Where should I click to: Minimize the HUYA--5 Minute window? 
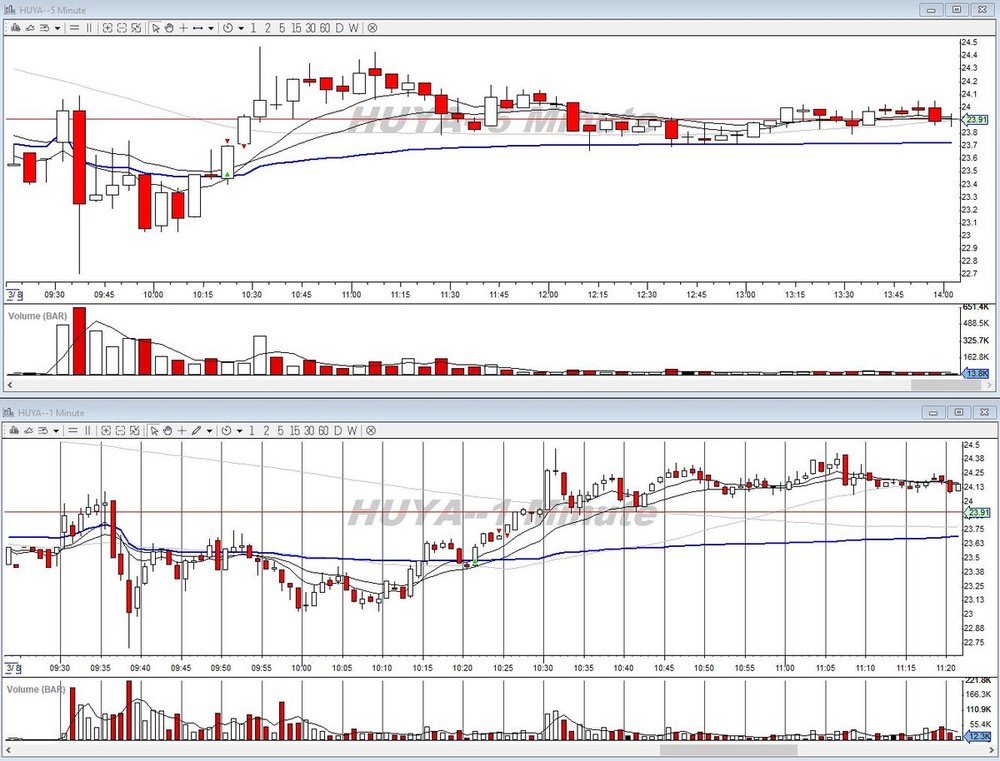932,10
